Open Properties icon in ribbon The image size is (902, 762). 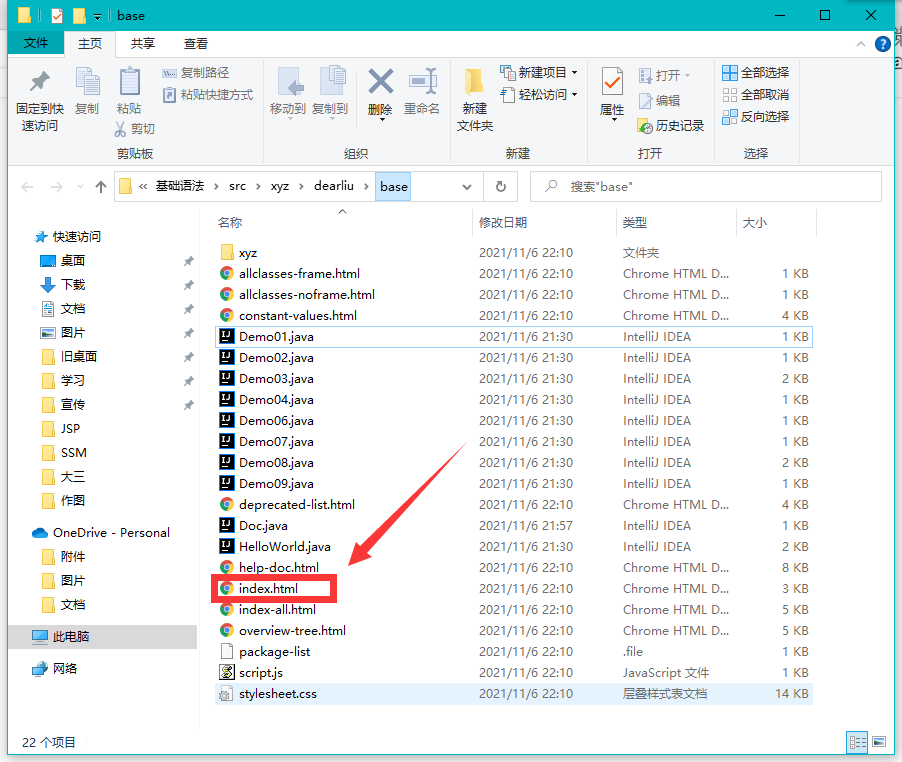[x=612, y=84]
